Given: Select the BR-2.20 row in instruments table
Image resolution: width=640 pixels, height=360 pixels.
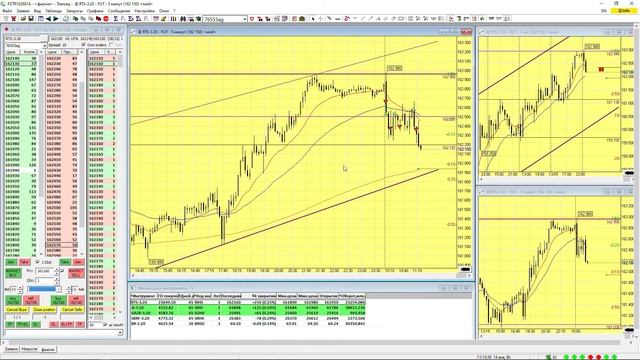Looking at the screenshot, I should (x=248, y=324).
